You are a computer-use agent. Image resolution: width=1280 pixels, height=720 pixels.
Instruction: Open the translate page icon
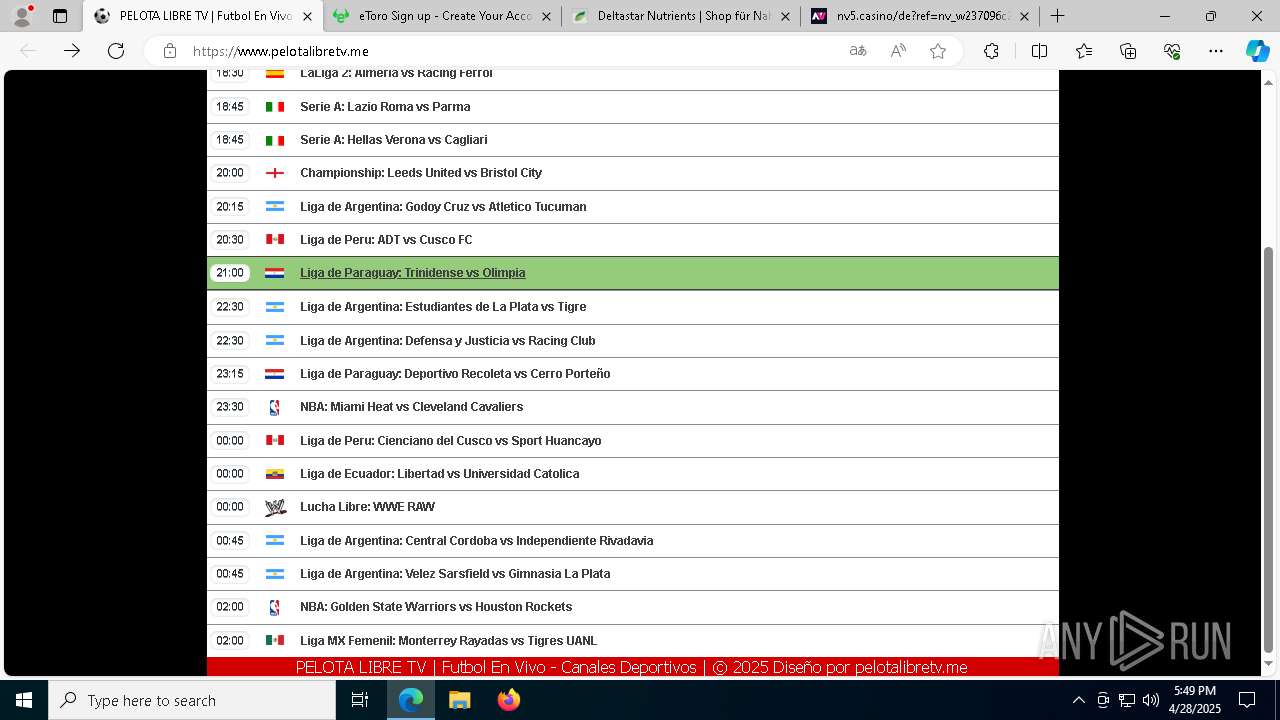click(858, 51)
